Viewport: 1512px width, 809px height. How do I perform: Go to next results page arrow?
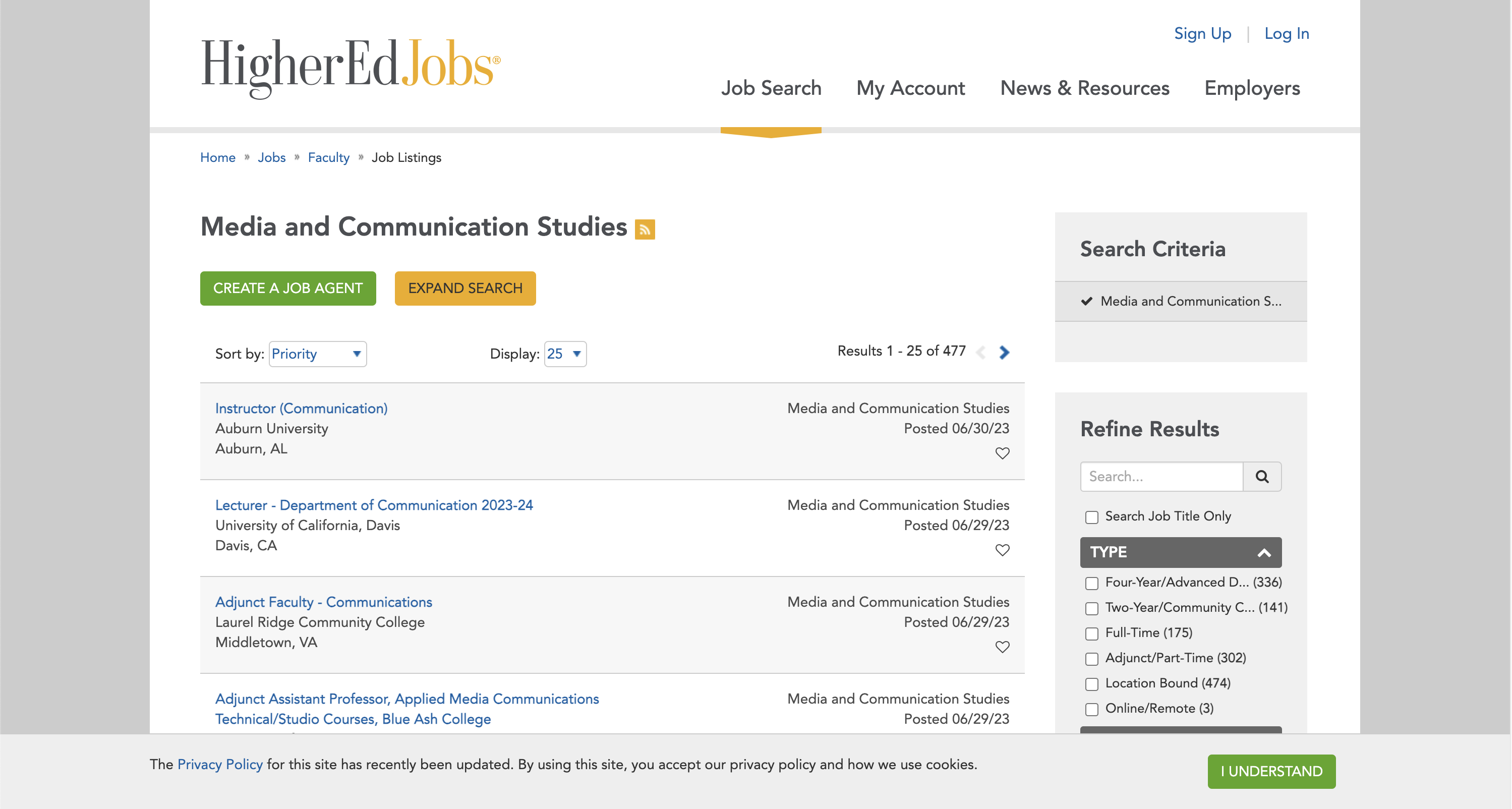(x=1004, y=352)
